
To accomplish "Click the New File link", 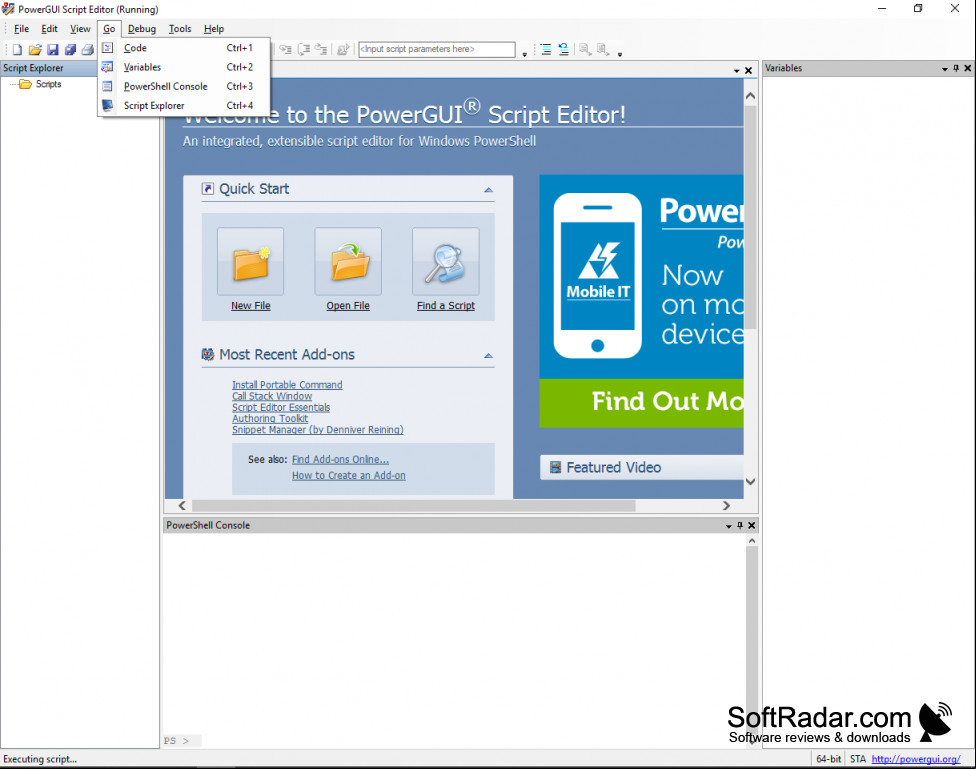I will 251,306.
